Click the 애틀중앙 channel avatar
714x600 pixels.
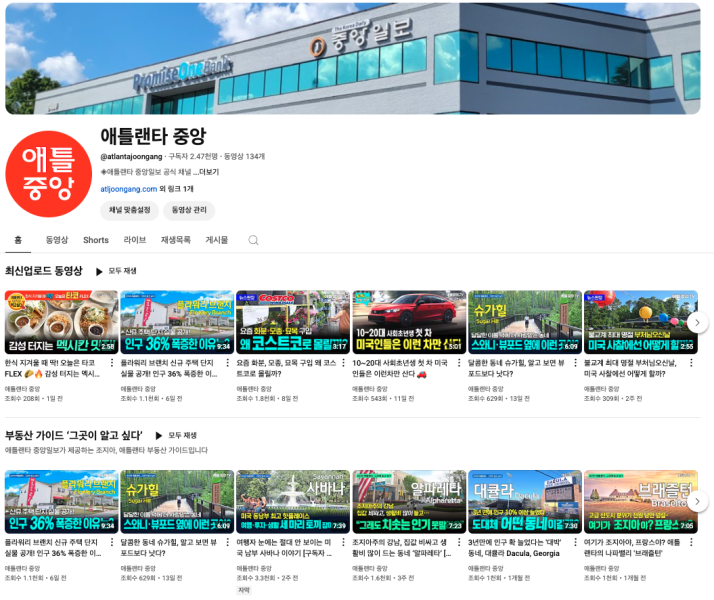click(x=49, y=174)
